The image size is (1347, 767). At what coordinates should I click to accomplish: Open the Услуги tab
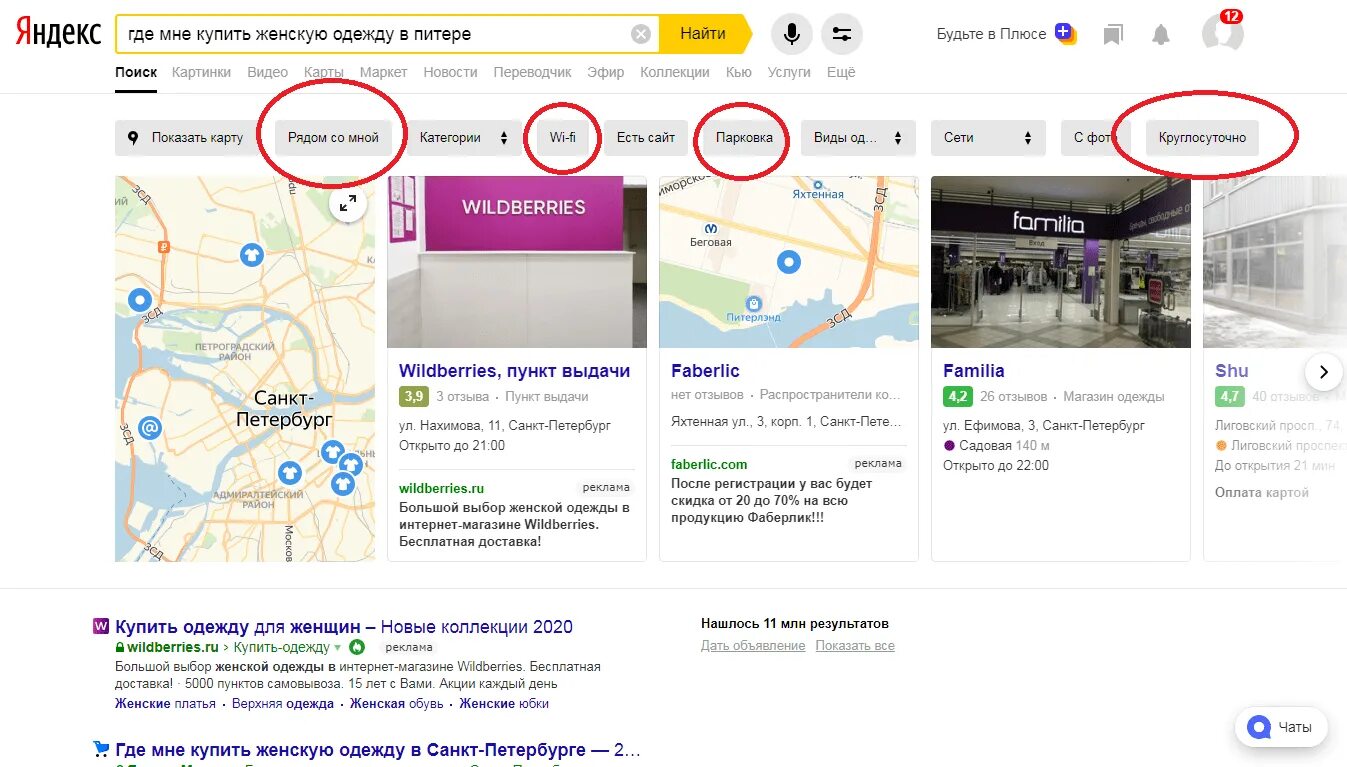[x=789, y=72]
